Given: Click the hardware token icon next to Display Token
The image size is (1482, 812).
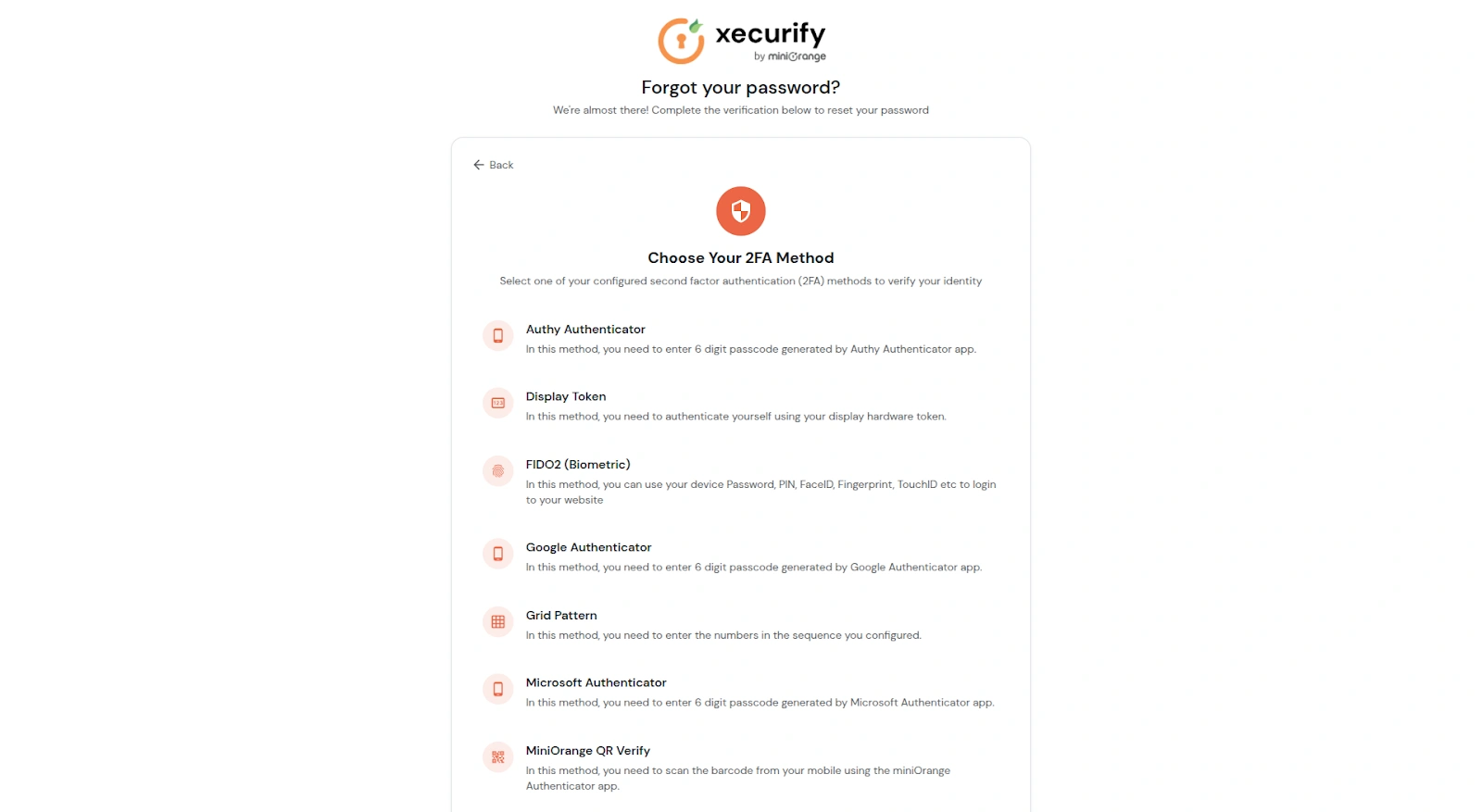Looking at the screenshot, I should point(497,403).
